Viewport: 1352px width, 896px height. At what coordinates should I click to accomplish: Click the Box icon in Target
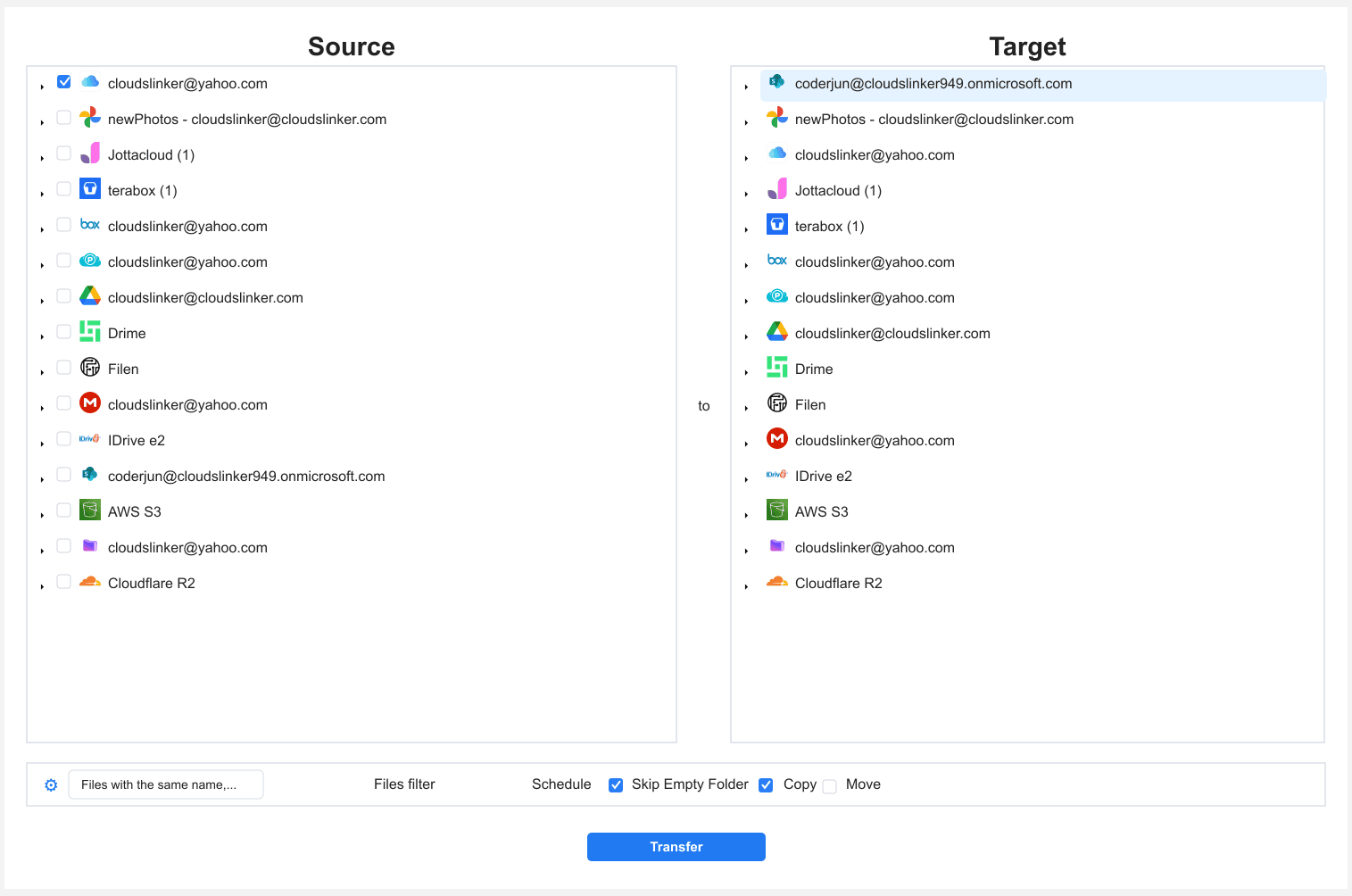777,260
